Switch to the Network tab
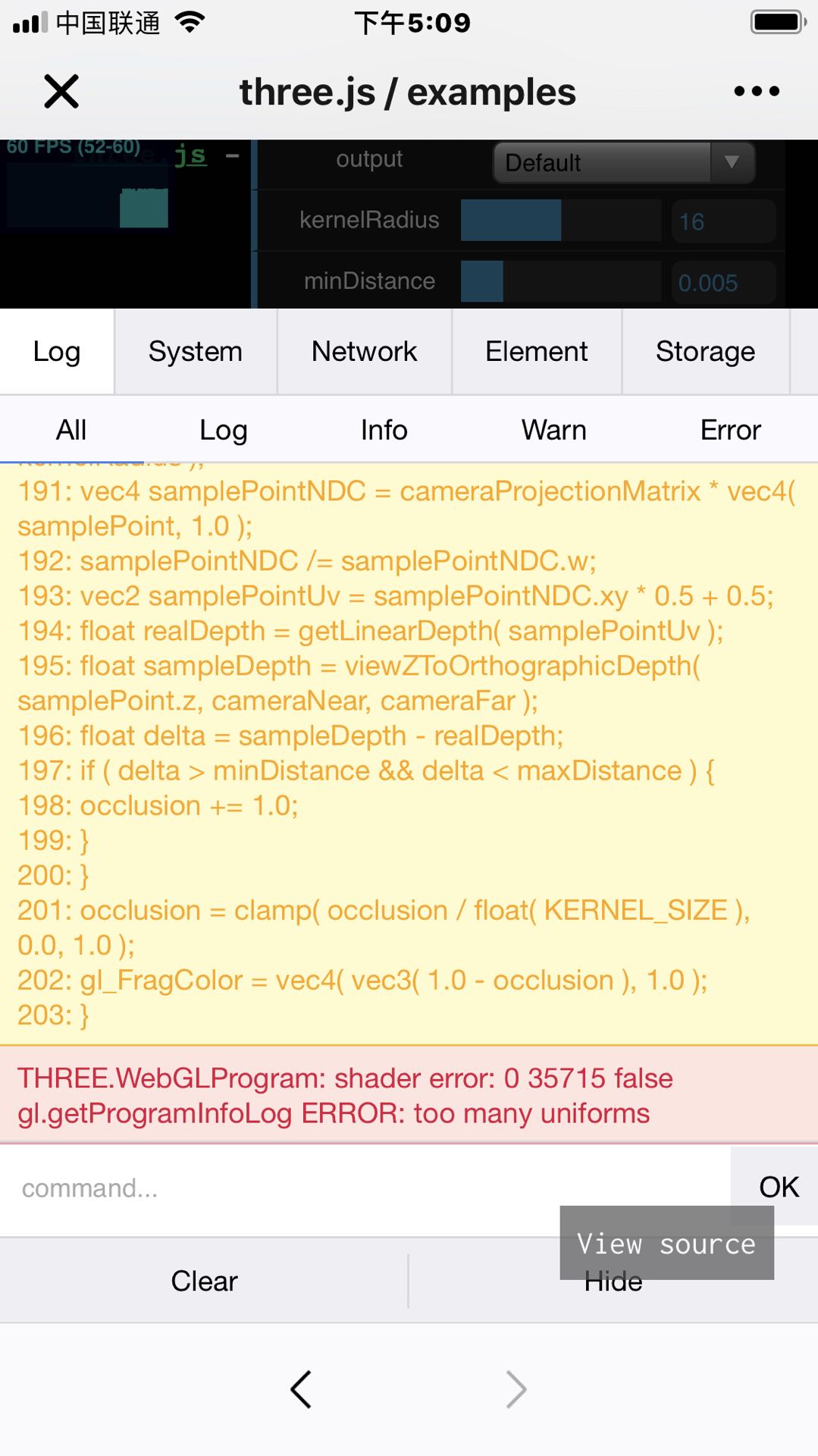 363,351
